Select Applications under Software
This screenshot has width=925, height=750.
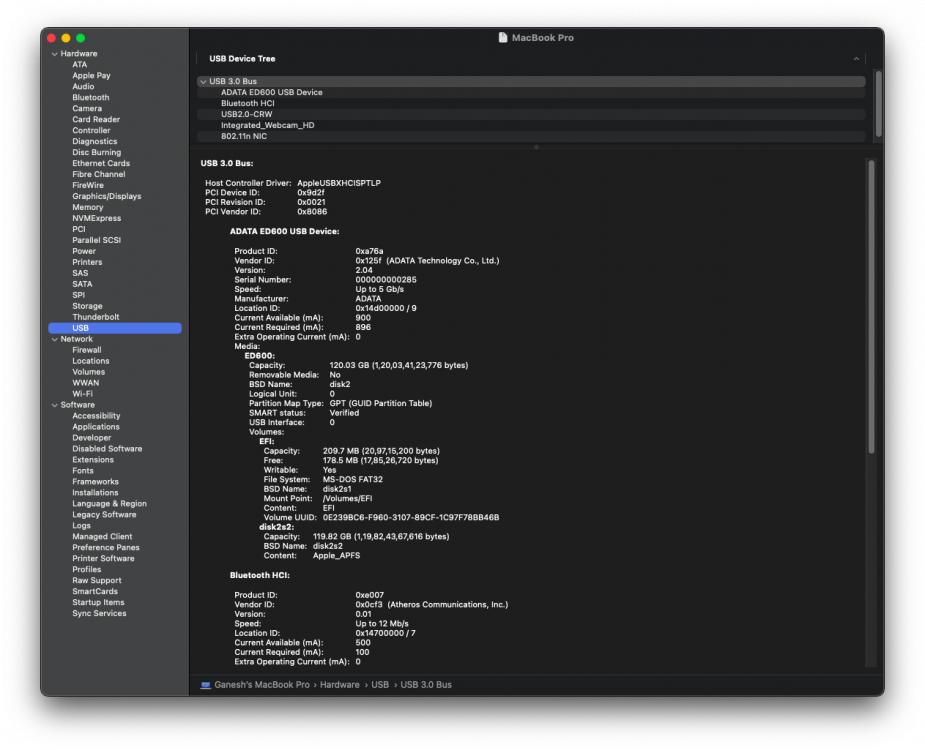(96, 427)
